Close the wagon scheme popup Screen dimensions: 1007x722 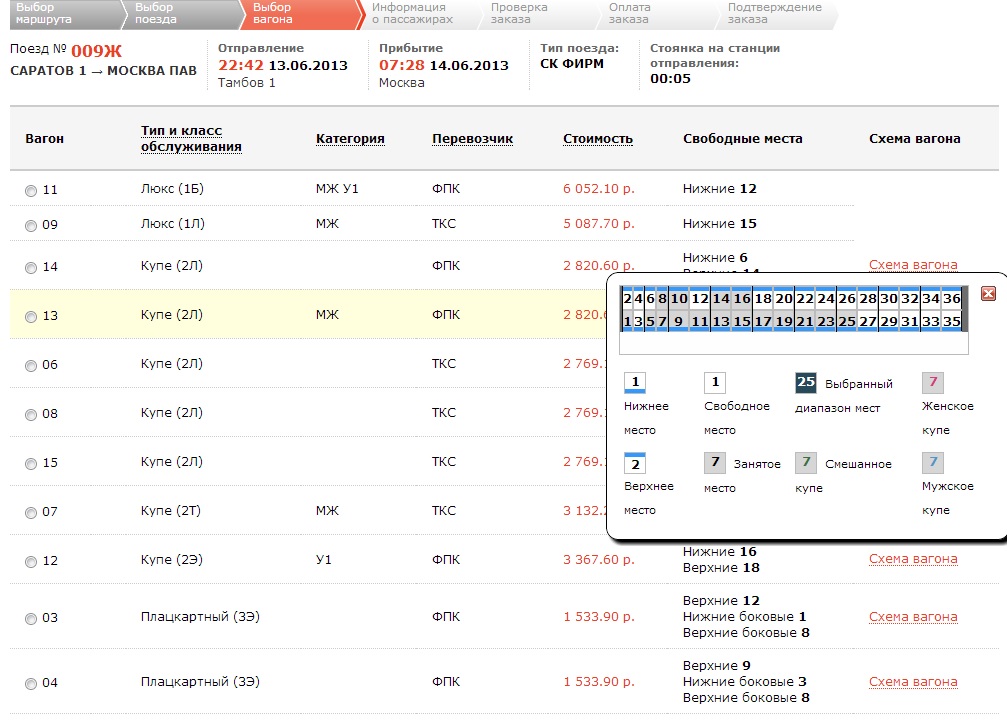coord(988,293)
